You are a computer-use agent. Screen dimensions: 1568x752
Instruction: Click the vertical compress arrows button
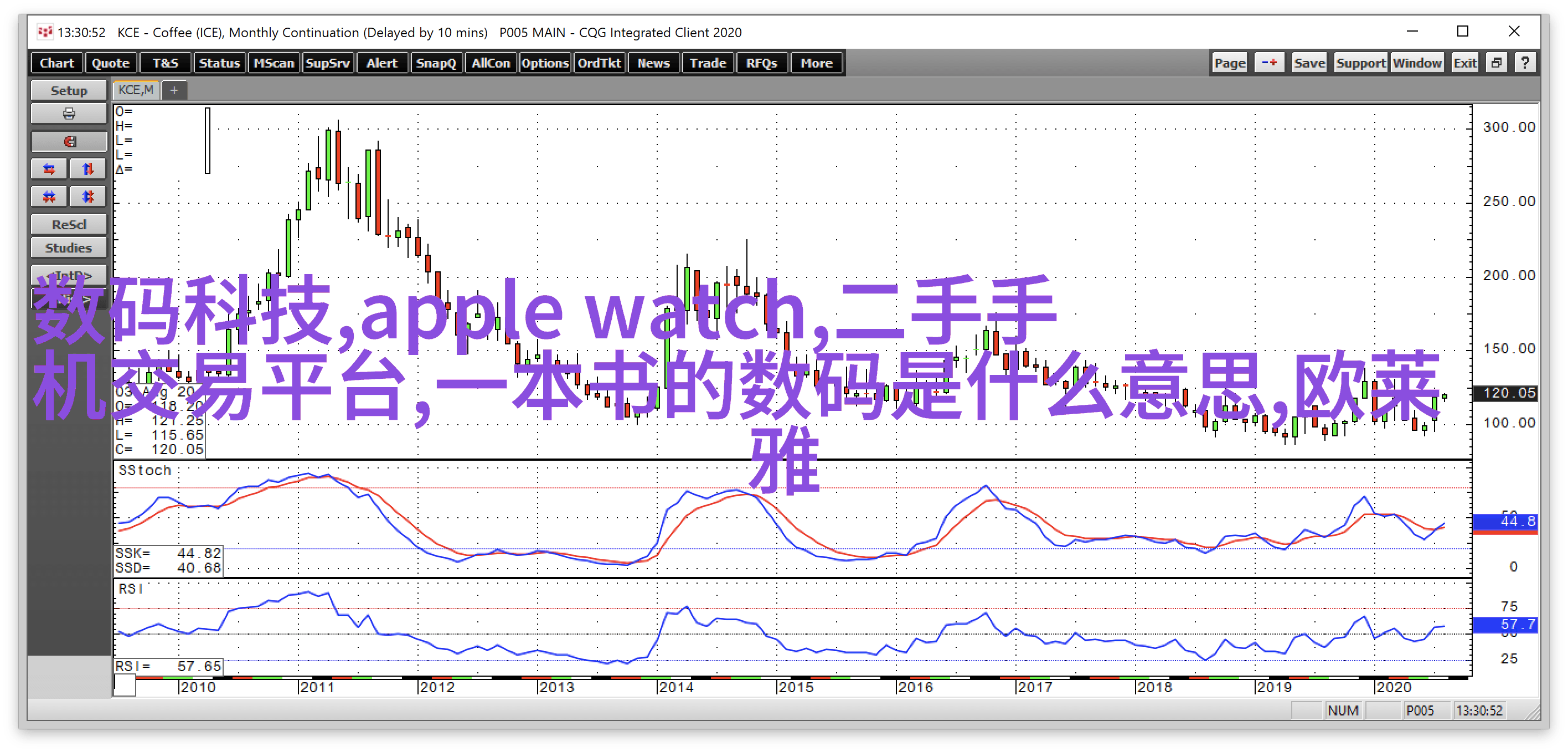pos(88,197)
